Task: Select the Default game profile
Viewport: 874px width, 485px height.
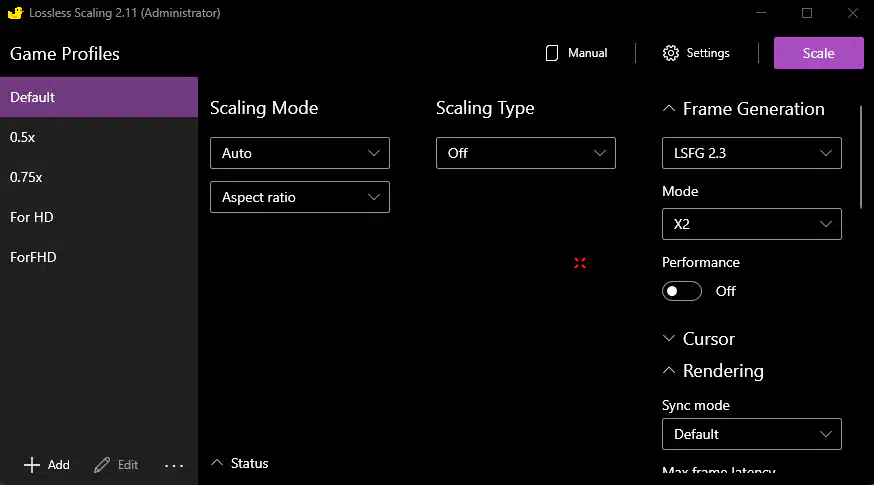Action: [x=99, y=97]
